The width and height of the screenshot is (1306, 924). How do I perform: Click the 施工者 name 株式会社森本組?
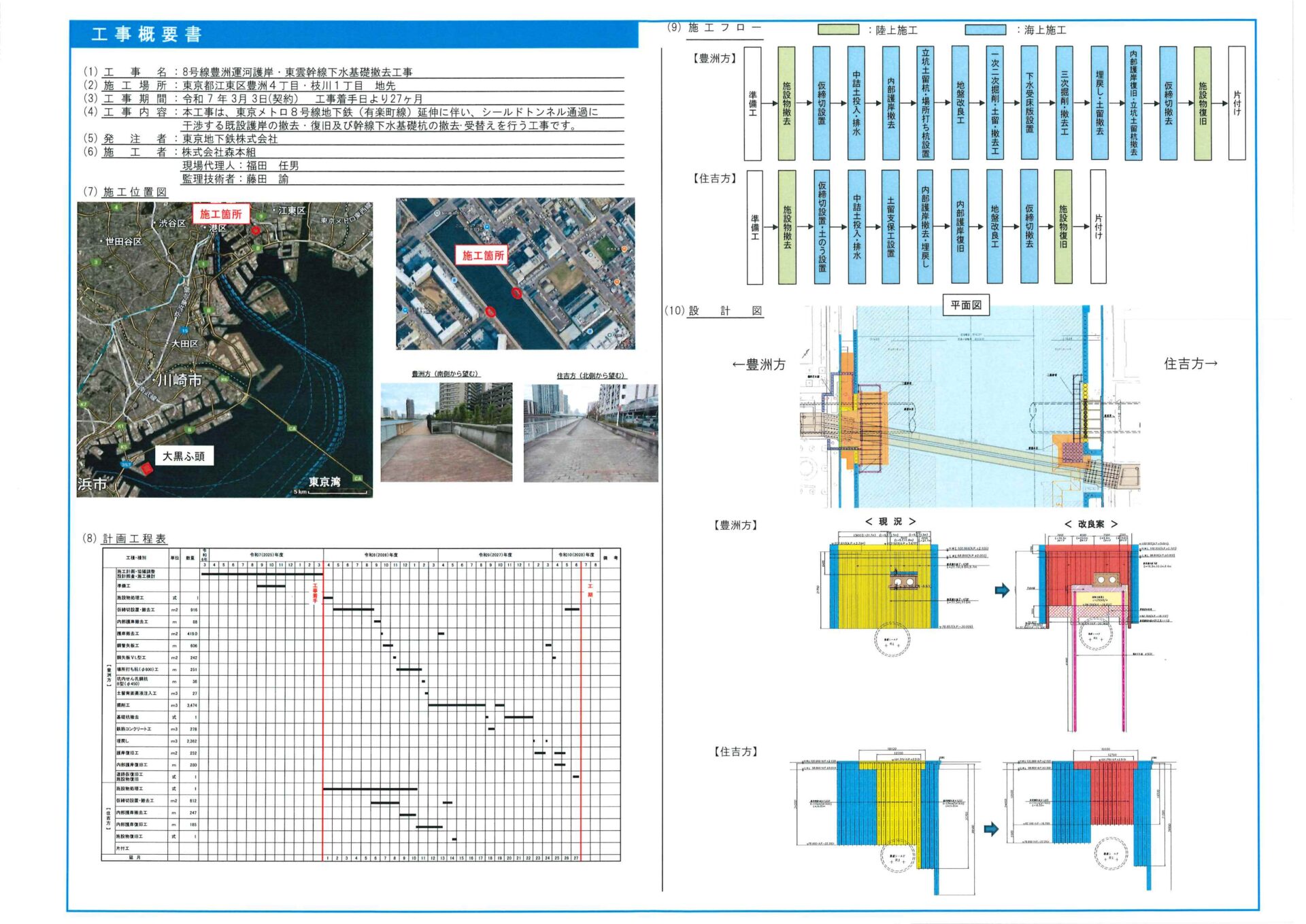tap(218, 152)
